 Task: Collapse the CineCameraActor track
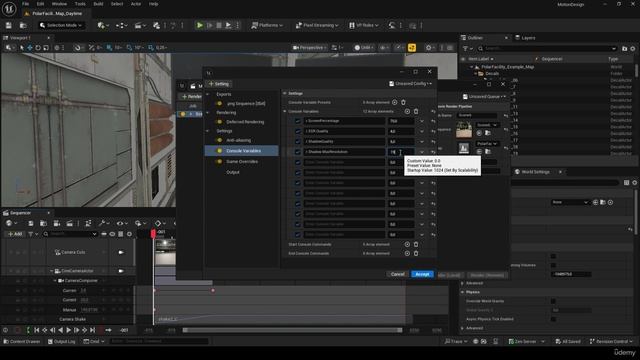coord(52,271)
